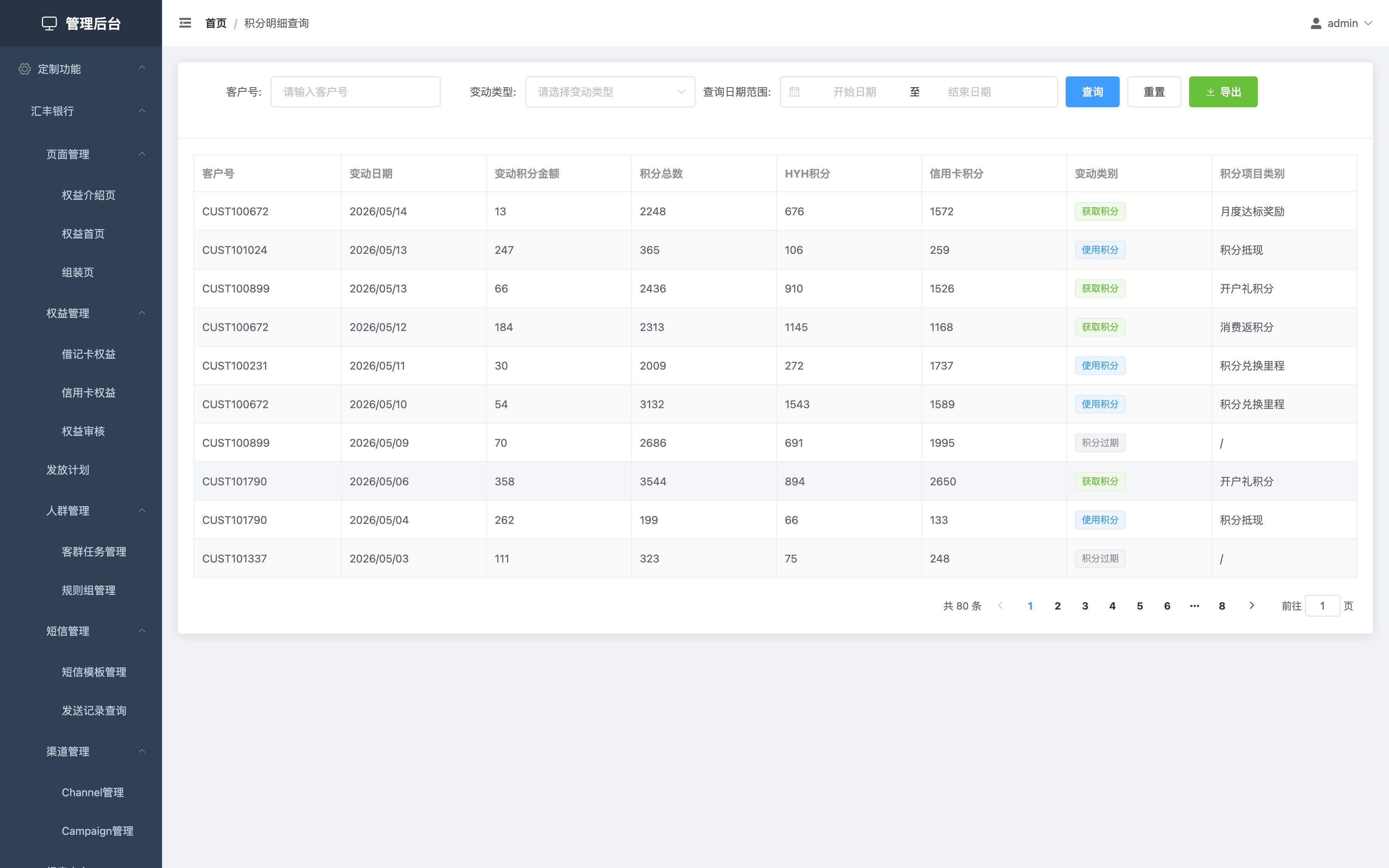This screenshot has width=1389, height=868.
Task: Click the green 导出 button
Action: [1223, 92]
